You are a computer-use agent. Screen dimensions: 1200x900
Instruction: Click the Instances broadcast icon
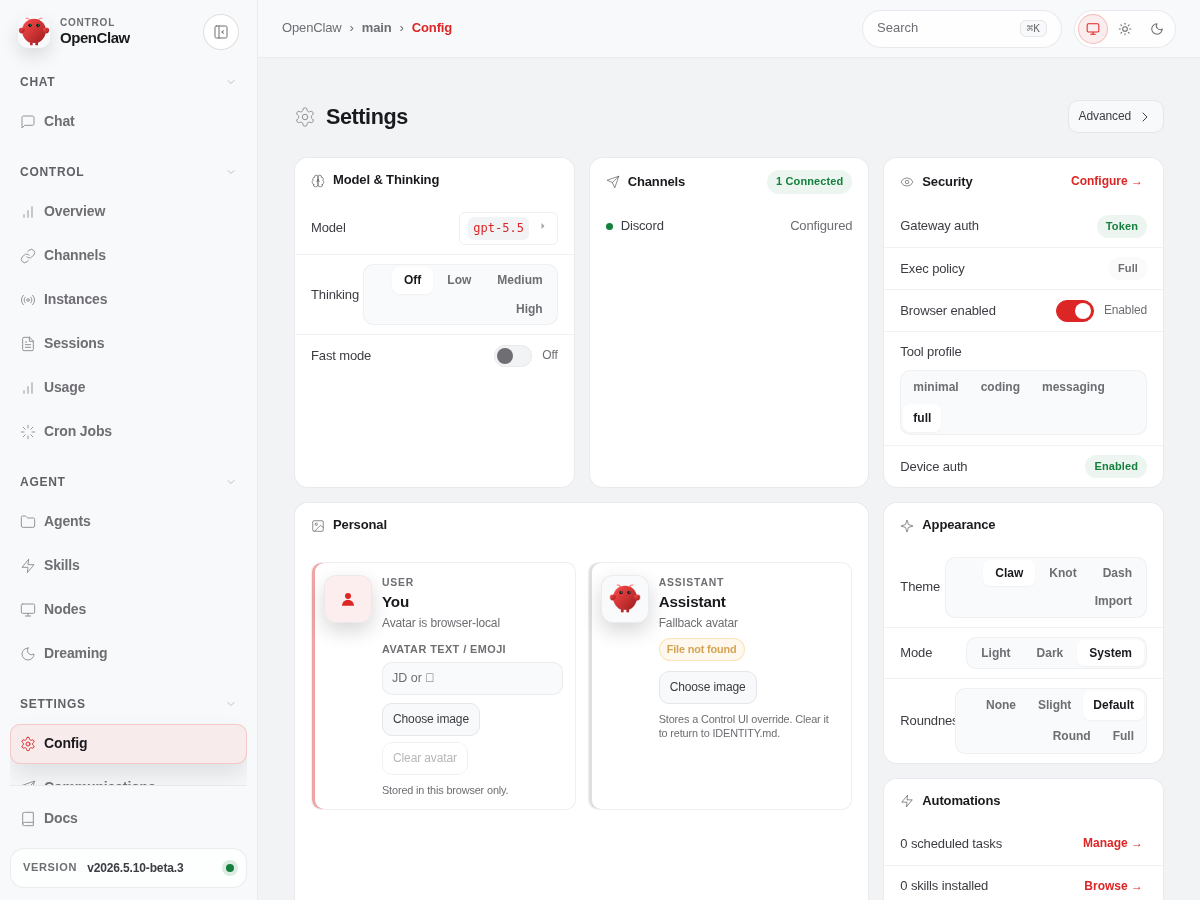pos(28,300)
